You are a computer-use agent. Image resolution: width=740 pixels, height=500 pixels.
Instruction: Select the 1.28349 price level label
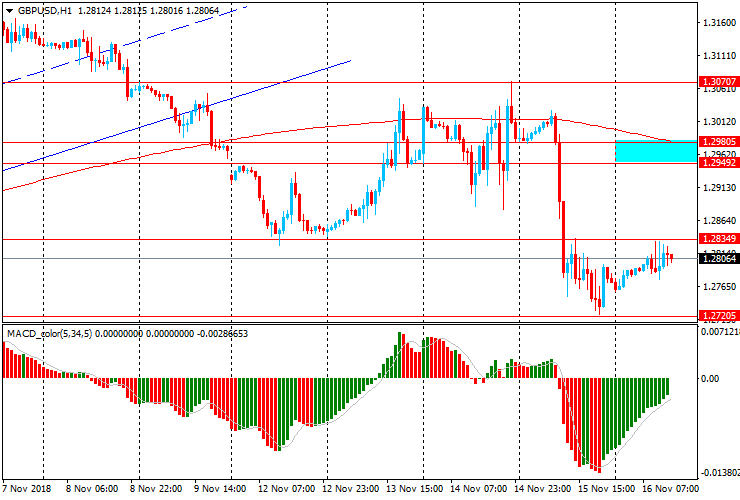coord(719,239)
